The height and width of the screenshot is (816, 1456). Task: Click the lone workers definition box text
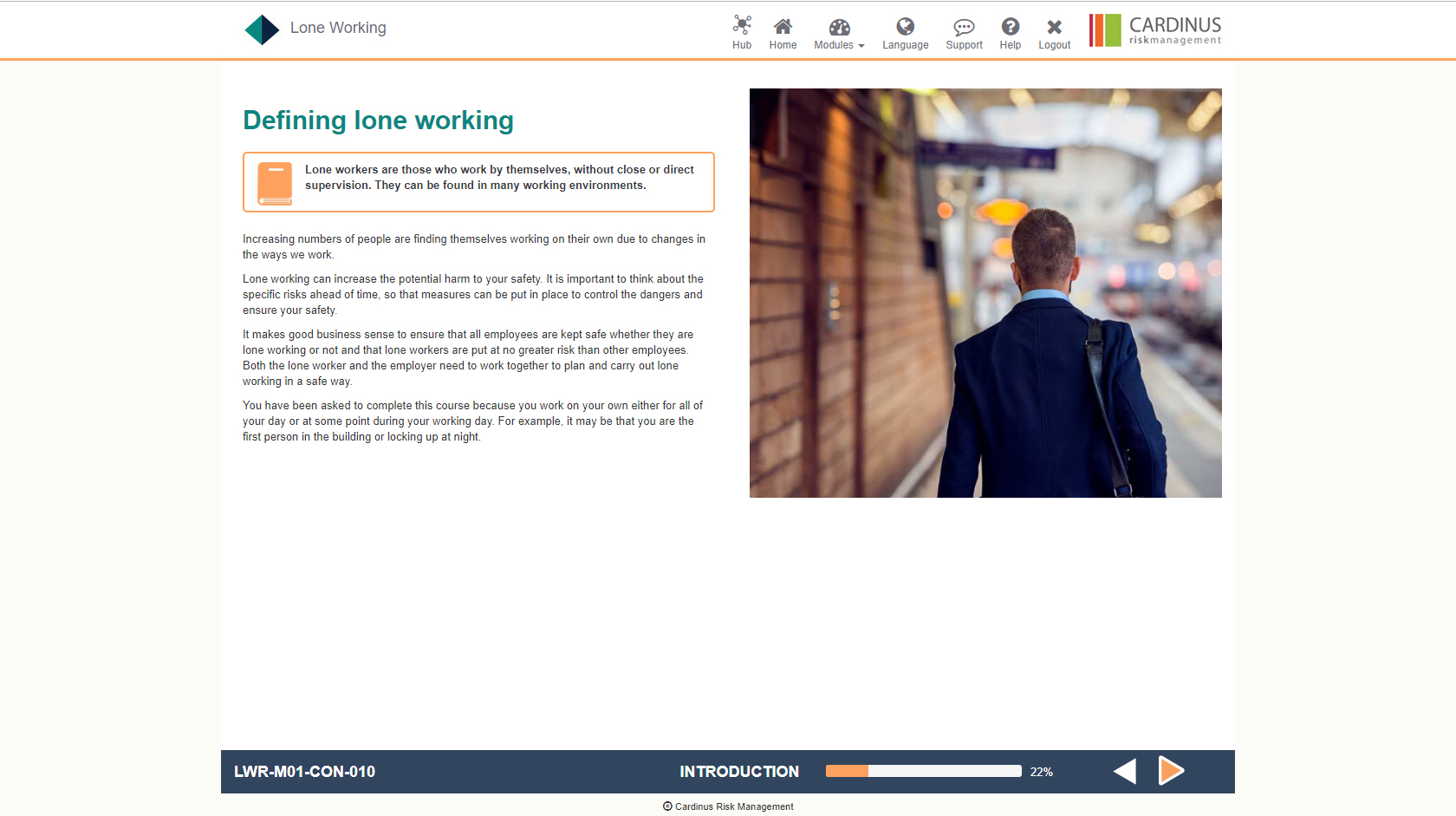pos(499,177)
